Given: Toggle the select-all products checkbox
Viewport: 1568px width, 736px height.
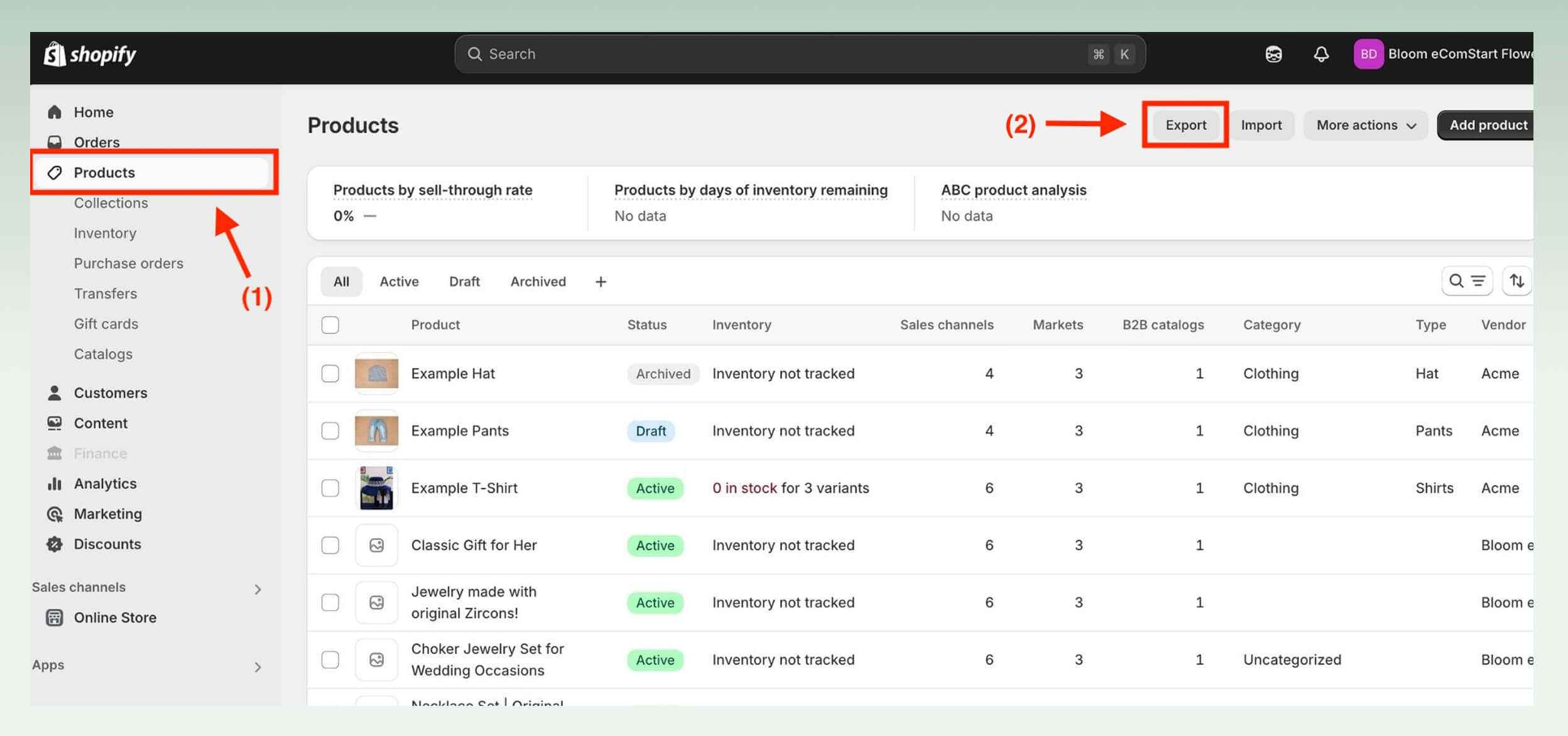Looking at the screenshot, I should pyautogui.click(x=330, y=325).
